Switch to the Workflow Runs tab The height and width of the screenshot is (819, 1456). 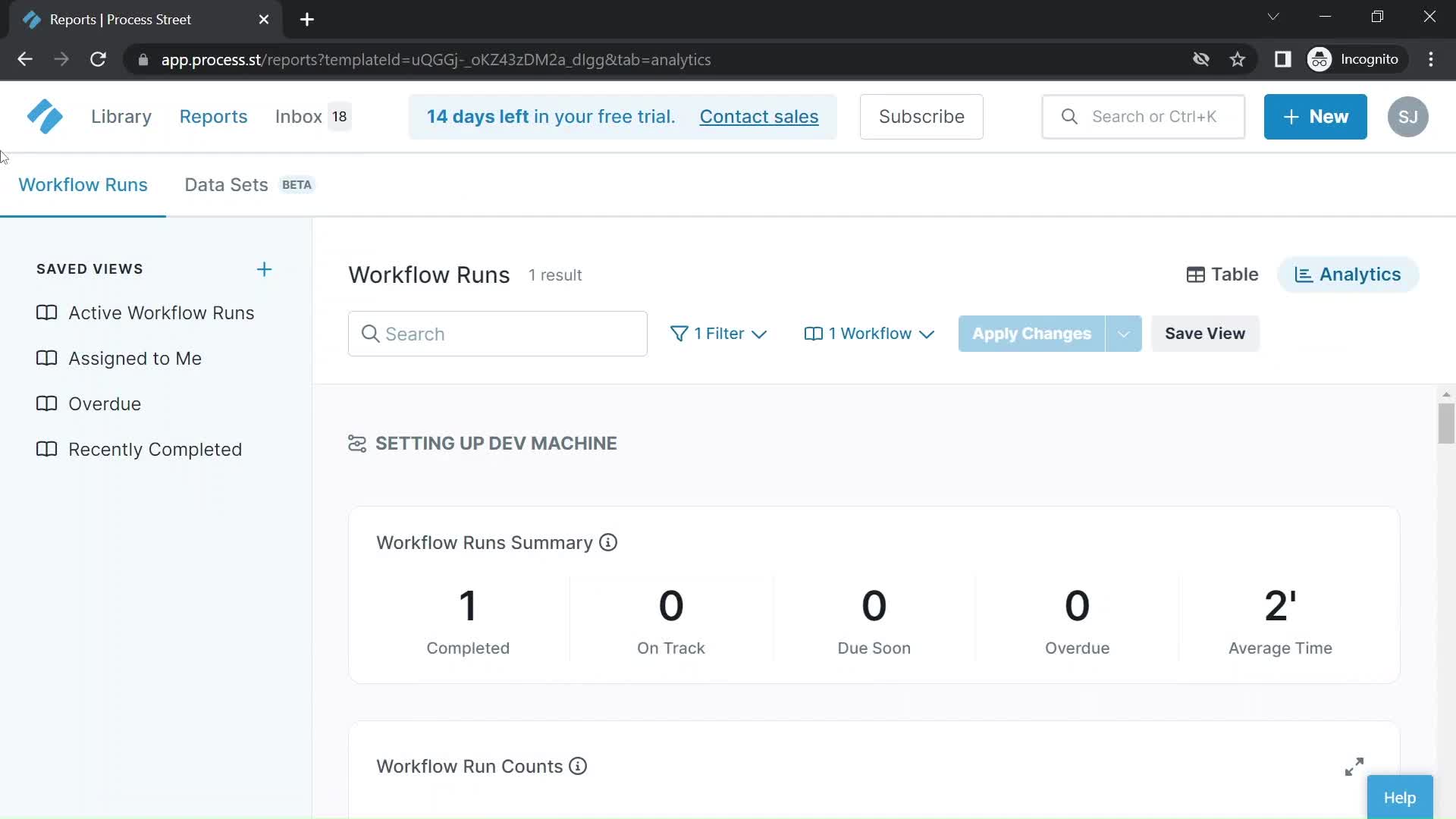[x=83, y=184]
